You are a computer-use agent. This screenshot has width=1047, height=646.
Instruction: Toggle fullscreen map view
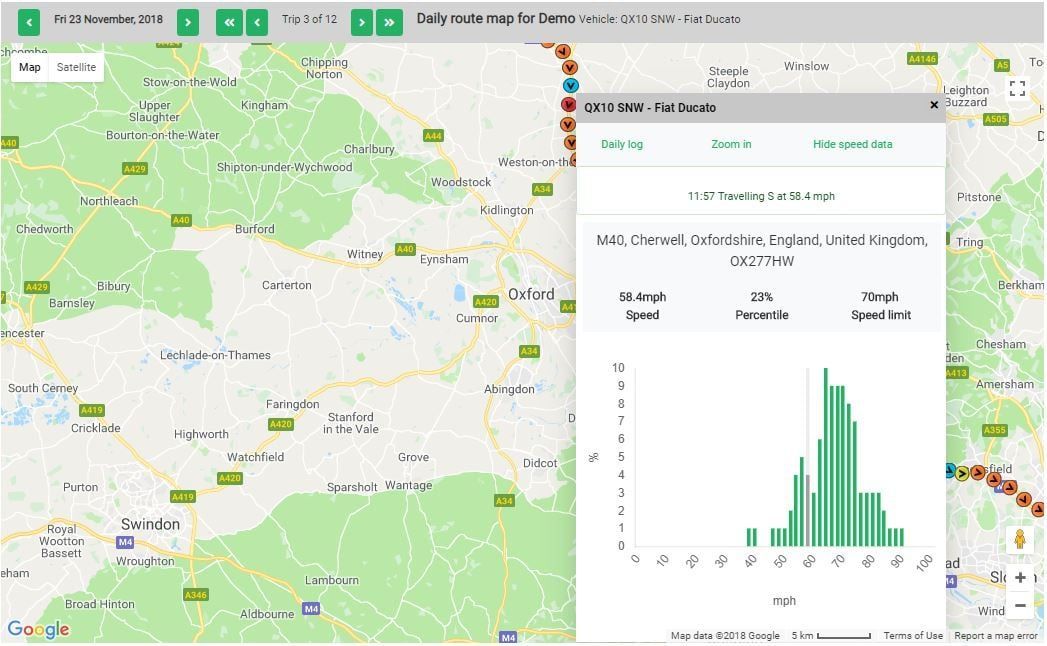(1017, 89)
